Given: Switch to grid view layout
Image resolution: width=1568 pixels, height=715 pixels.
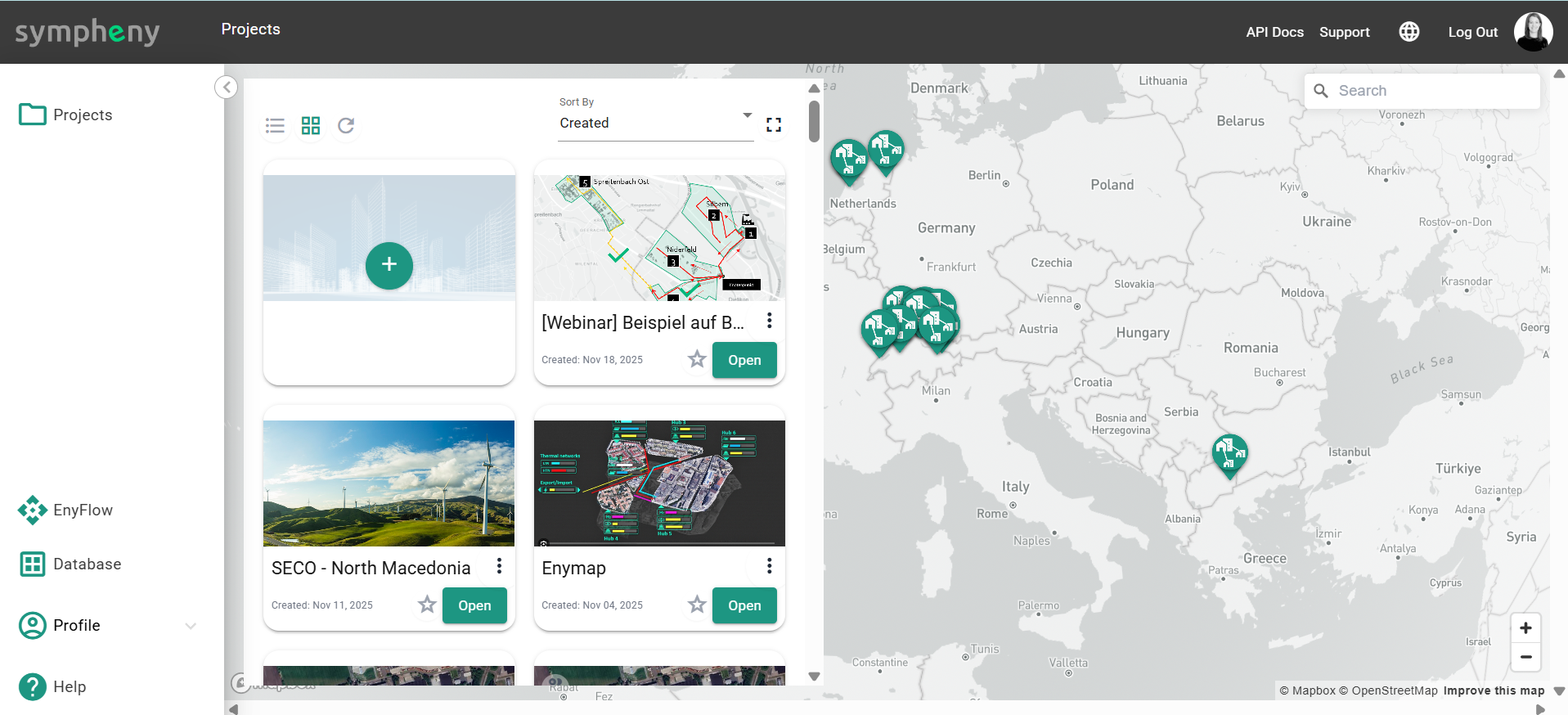Looking at the screenshot, I should (311, 126).
